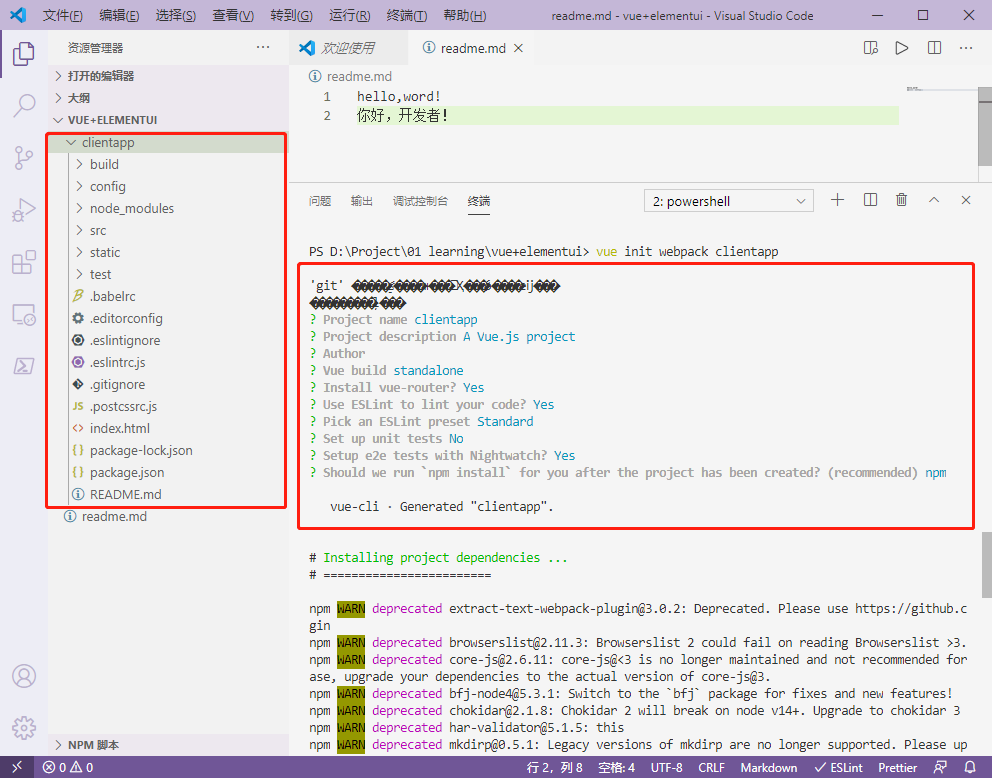Expand the src folder
The image size is (992, 778).
click(169, 230)
